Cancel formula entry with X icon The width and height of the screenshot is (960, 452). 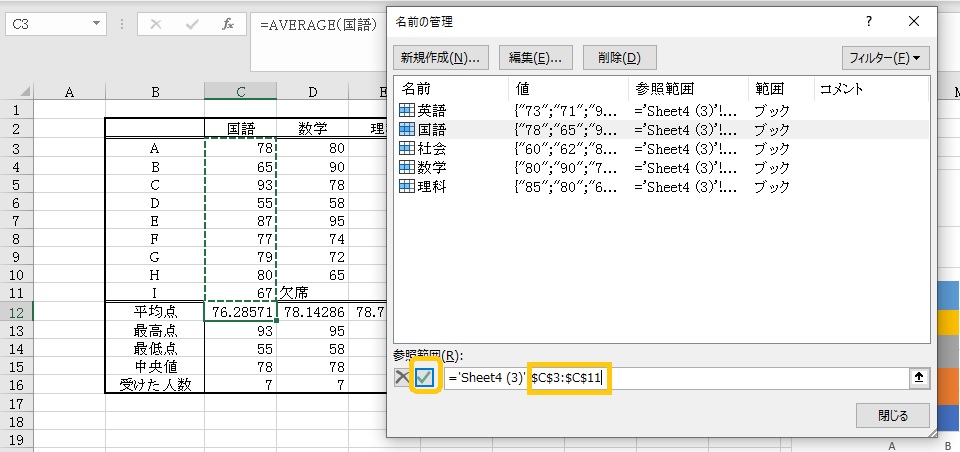[x=156, y=24]
